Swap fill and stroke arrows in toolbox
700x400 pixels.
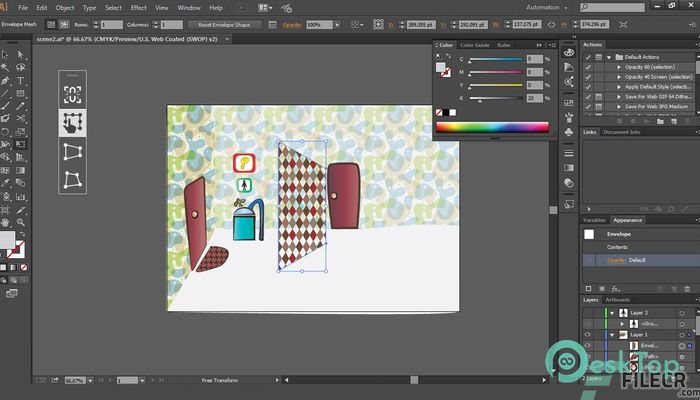click(22, 234)
